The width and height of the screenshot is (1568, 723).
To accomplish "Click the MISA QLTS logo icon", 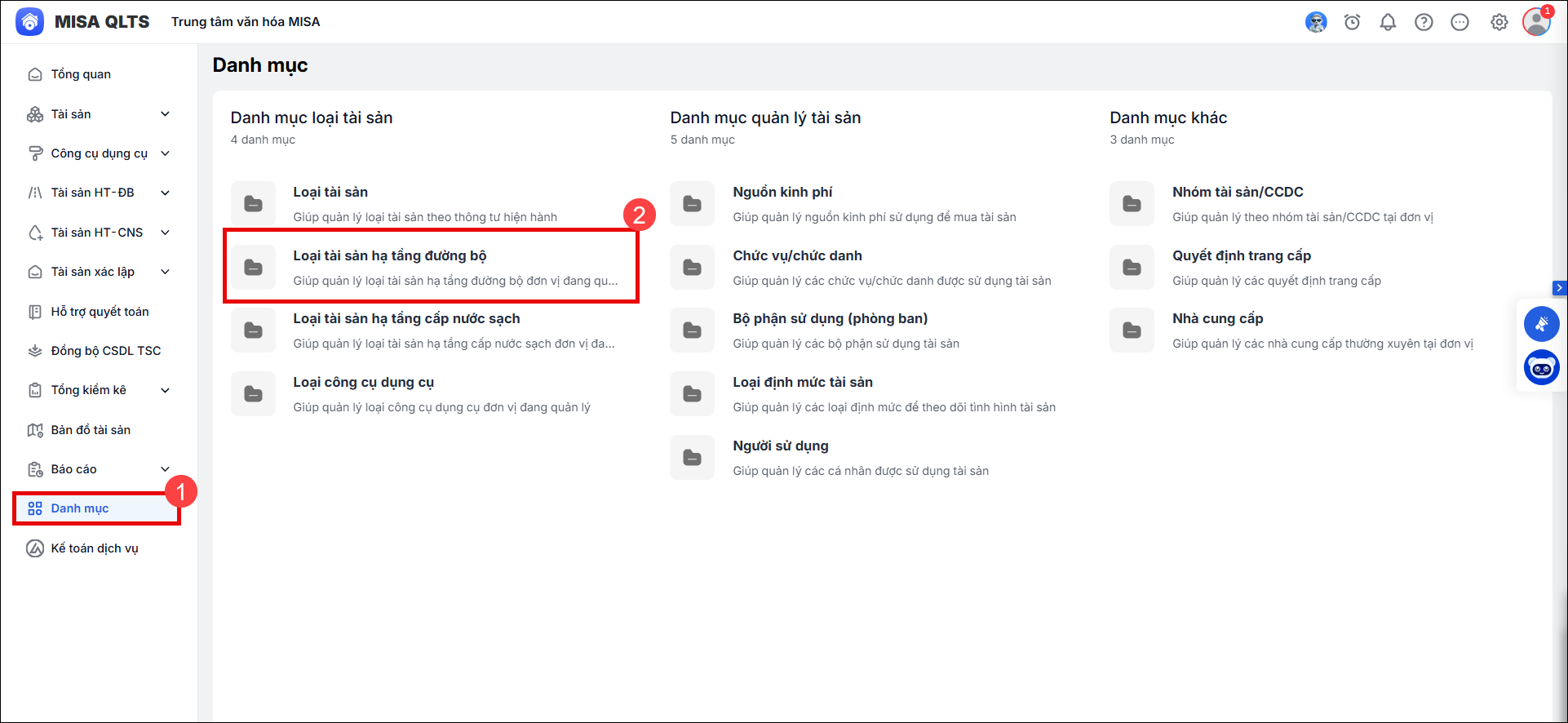I will point(30,22).
